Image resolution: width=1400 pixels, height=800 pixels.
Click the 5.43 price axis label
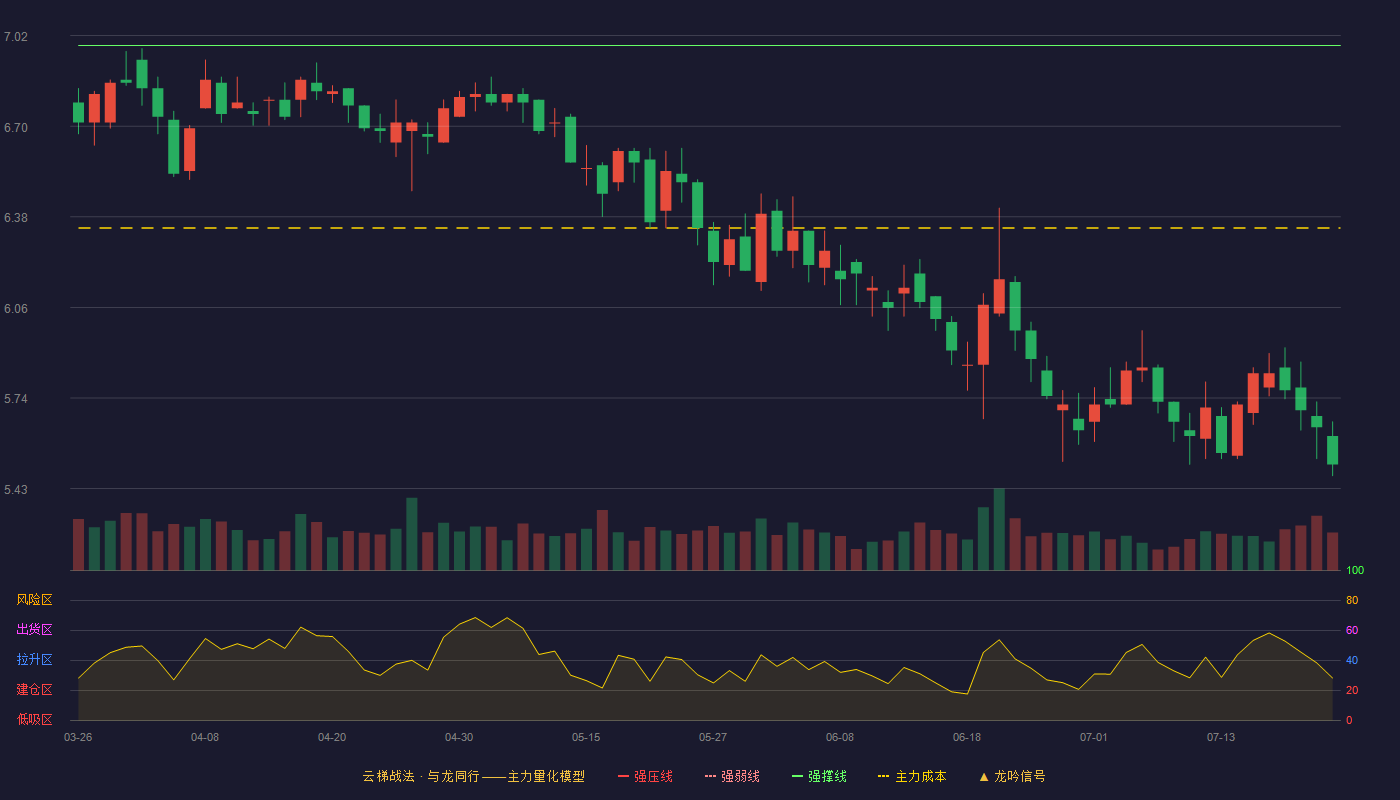[x=16, y=490]
